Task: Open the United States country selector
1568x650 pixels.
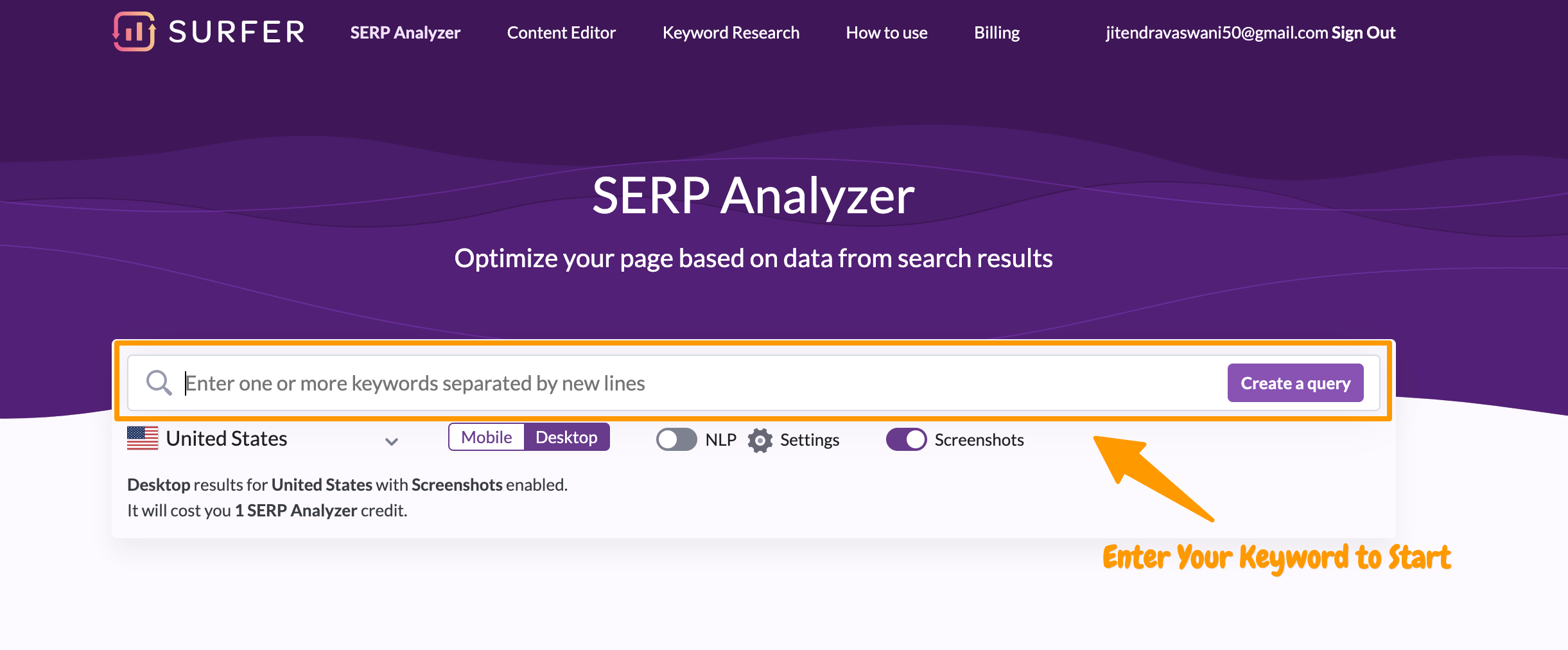Action: [x=226, y=439]
